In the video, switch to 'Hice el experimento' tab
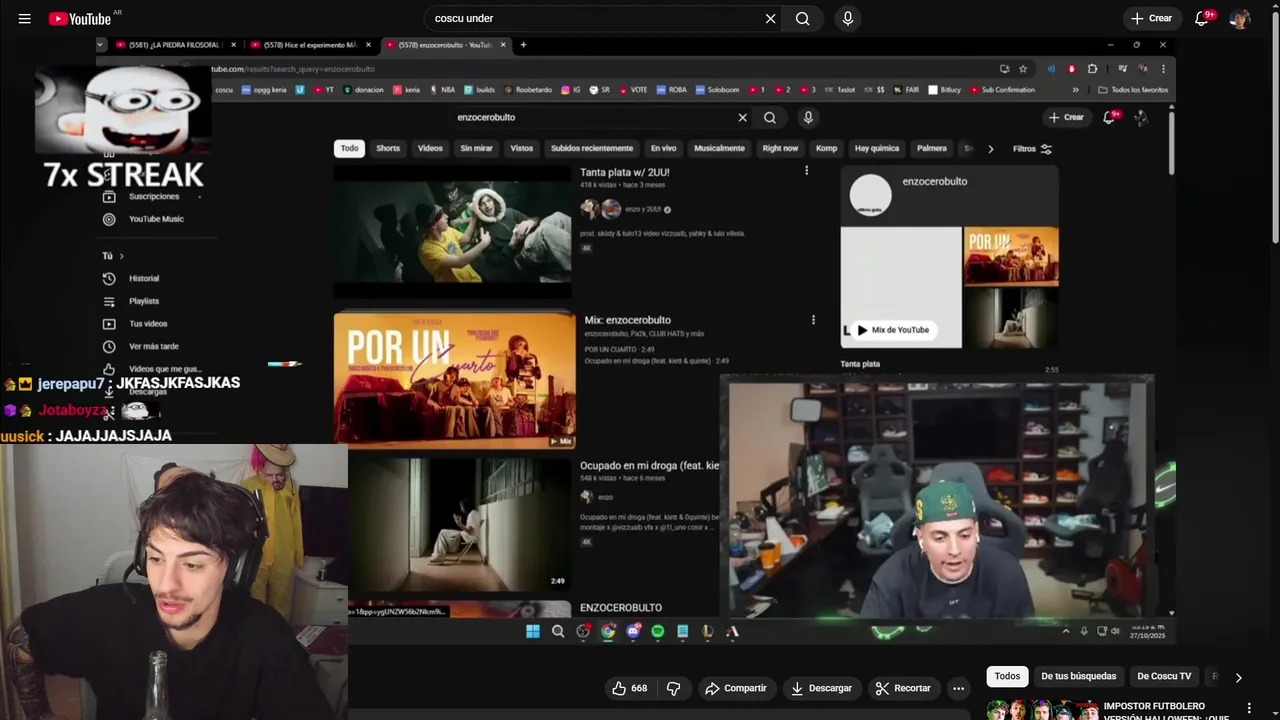The image size is (1280, 720). coord(309,45)
